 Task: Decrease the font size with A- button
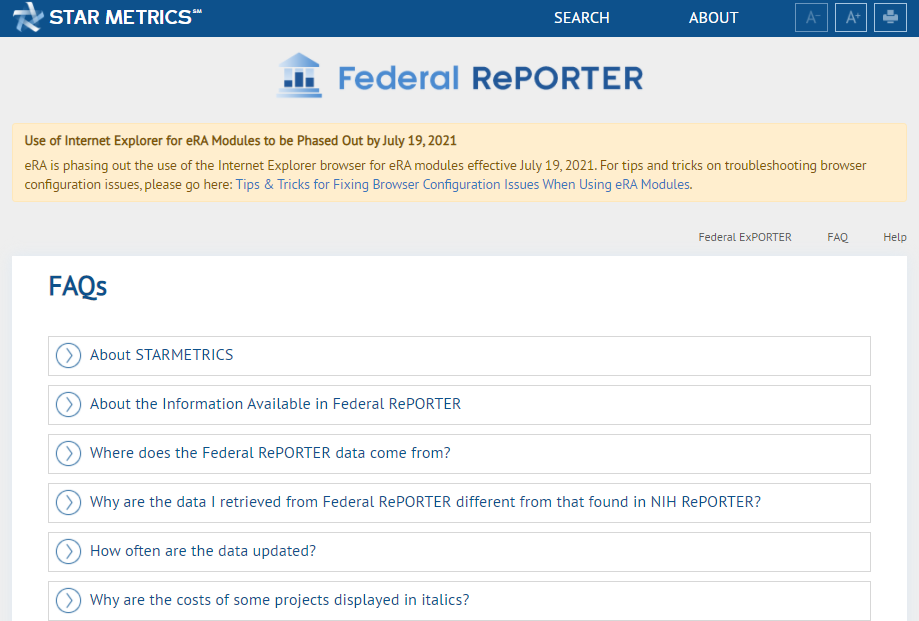(x=811, y=18)
